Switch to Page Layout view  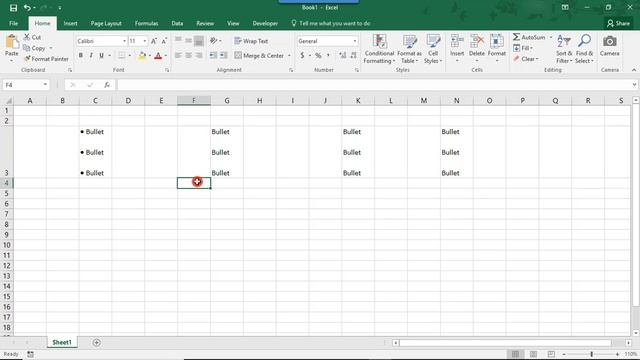coord(533,354)
